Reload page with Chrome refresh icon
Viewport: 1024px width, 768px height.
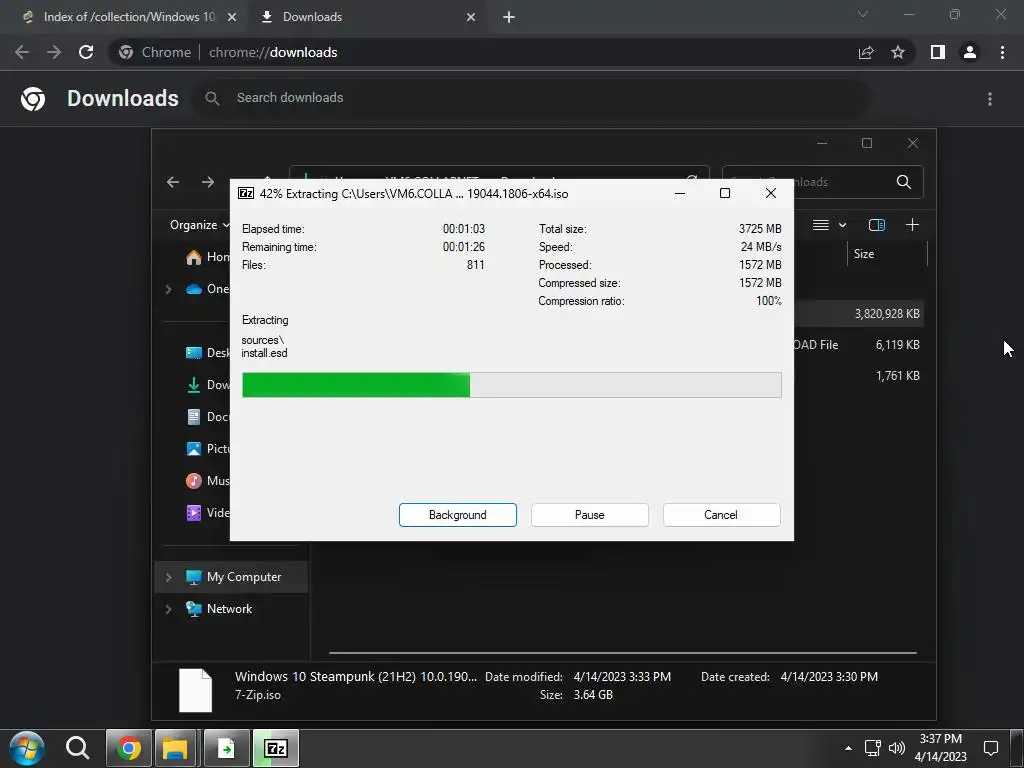[x=86, y=52]
